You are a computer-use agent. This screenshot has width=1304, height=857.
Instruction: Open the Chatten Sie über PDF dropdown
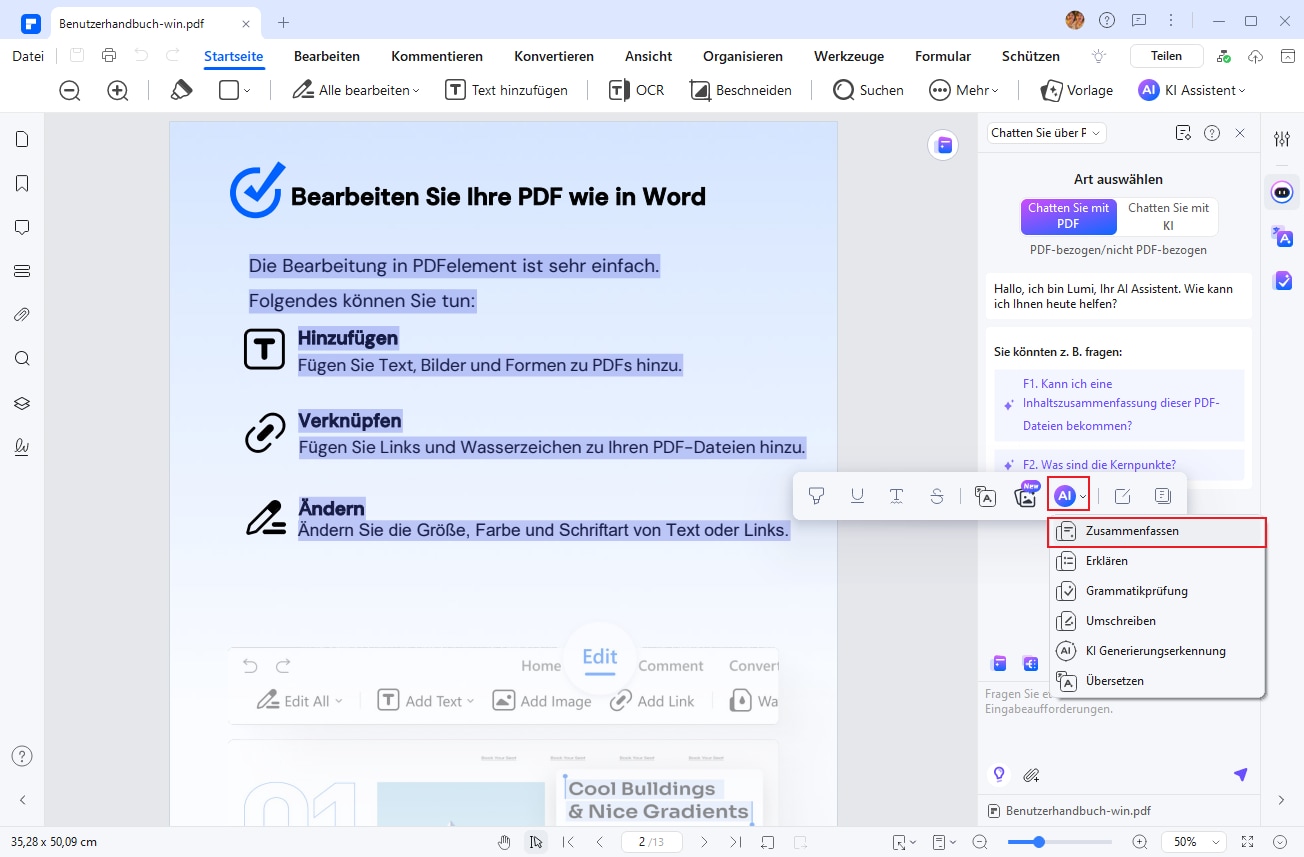[1046, 132]
